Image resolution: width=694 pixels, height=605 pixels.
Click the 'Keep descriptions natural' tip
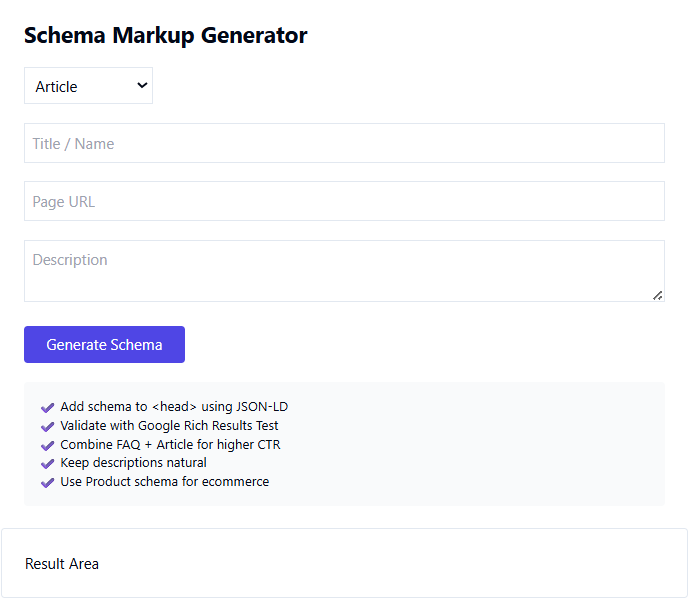[133, 462]
